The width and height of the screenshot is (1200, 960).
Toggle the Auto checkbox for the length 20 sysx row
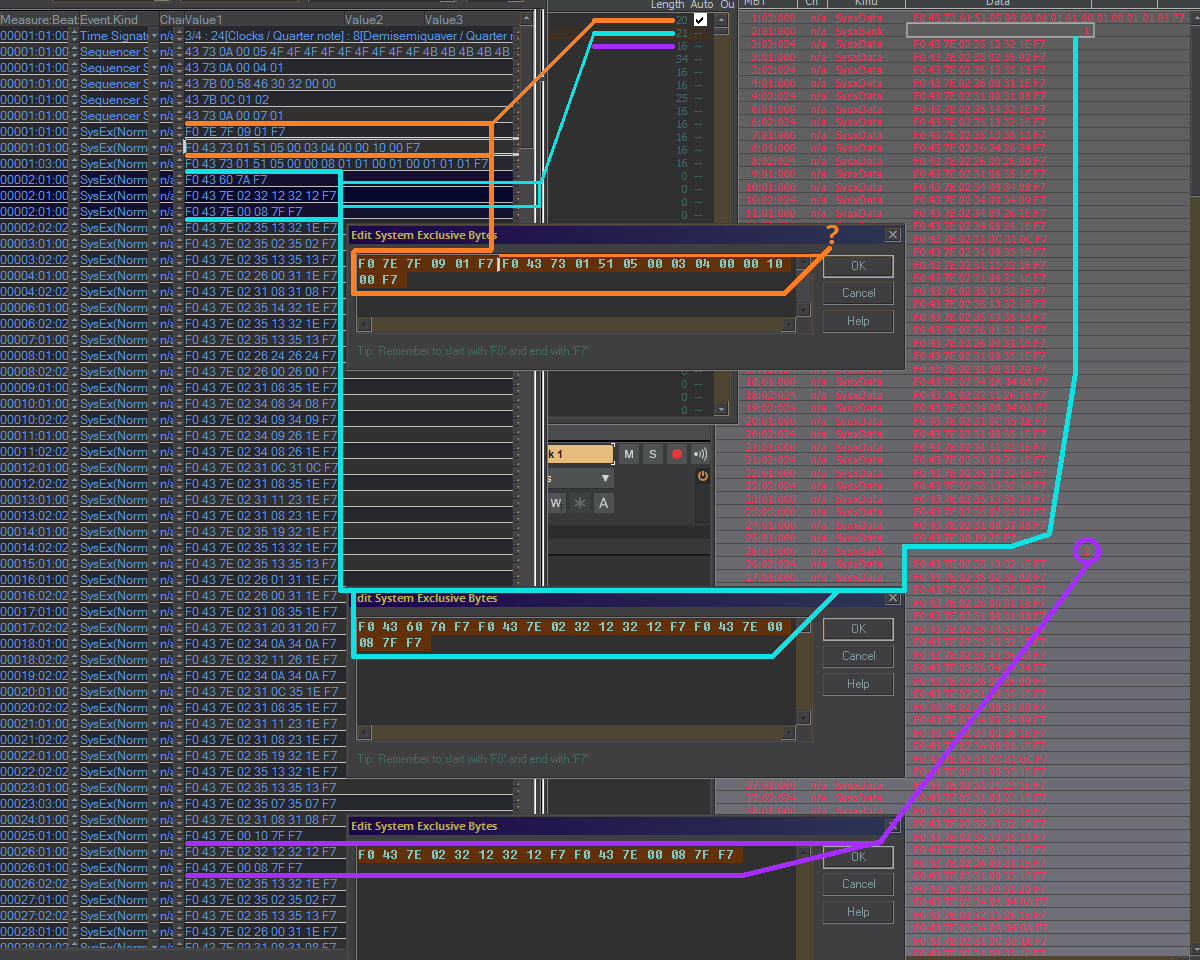pos(700,19)
